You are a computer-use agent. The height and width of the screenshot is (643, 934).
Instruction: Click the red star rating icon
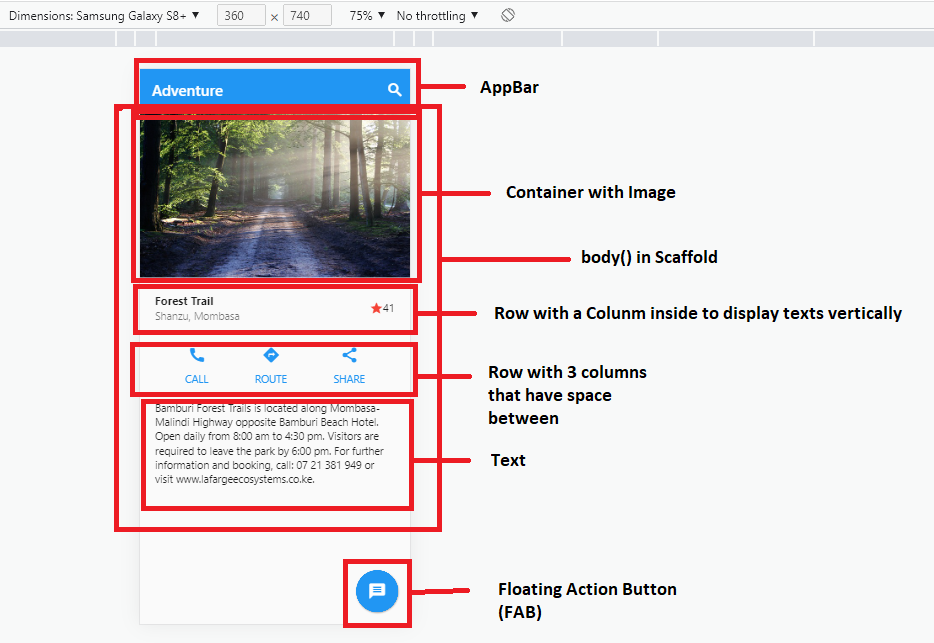pyautogui.click(x=375, y=308)
